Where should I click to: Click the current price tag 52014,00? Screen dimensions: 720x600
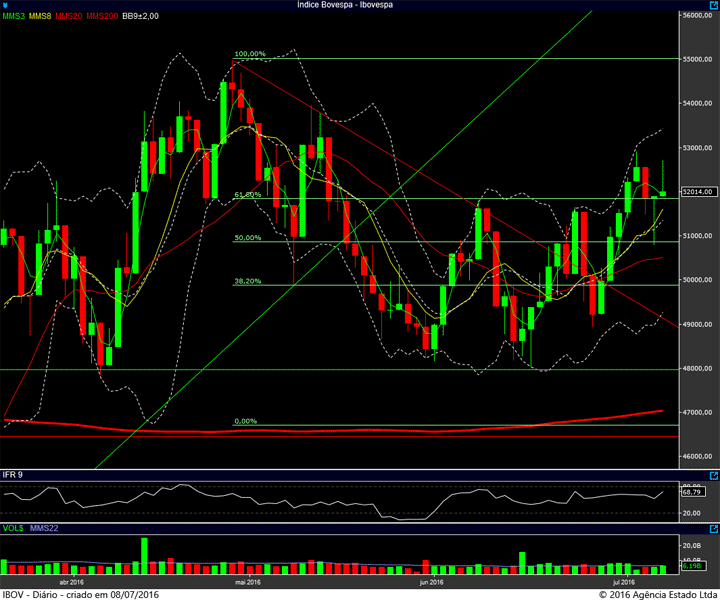click(698, 192)
